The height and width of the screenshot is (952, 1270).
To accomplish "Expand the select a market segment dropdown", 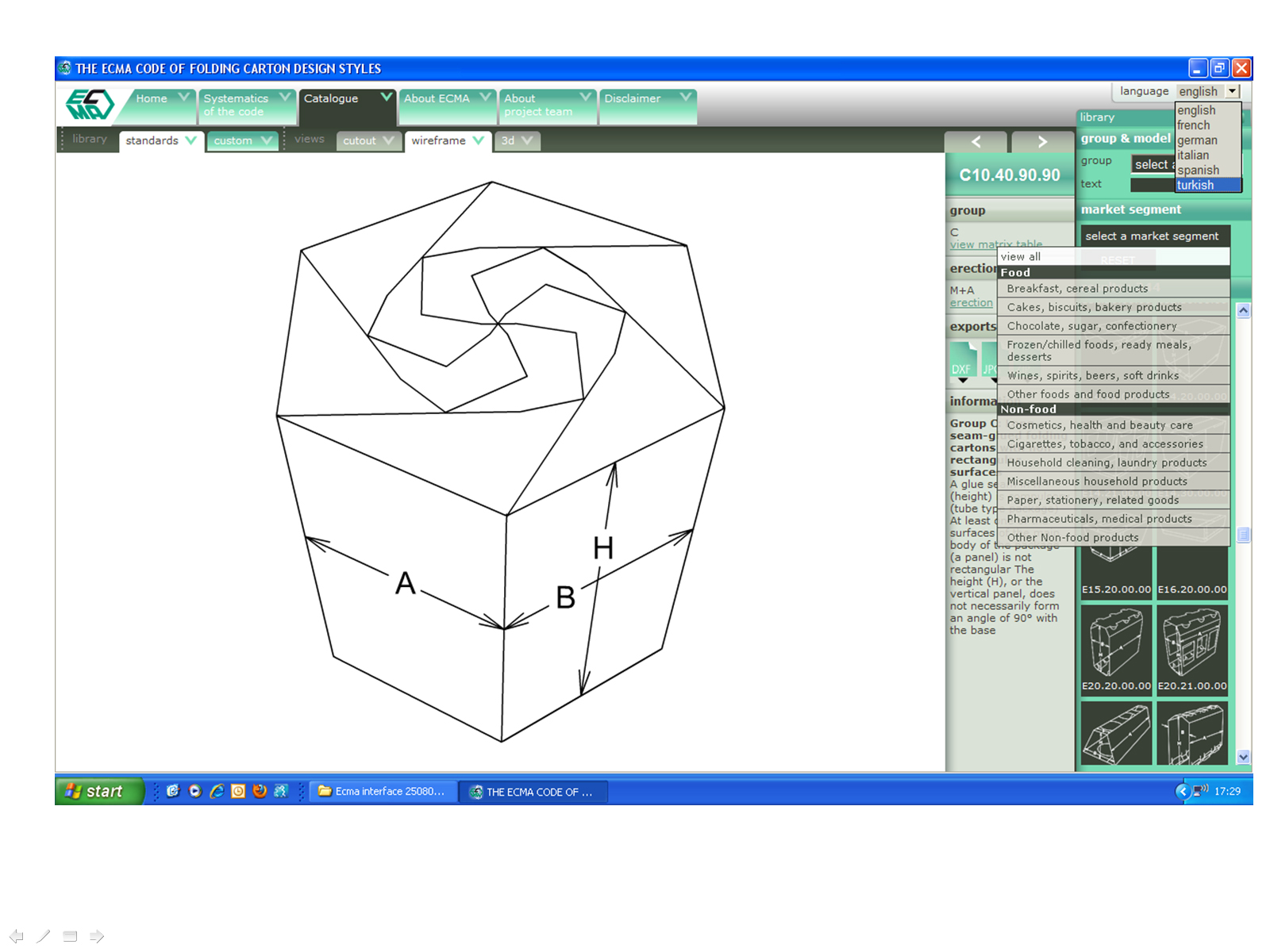I will point(1154,236).
